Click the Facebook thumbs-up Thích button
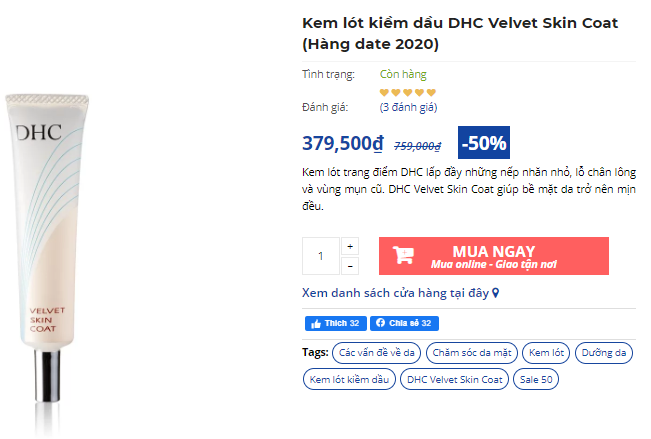The image size is (651, 439). pyautogui.click(x=335, y=323)
